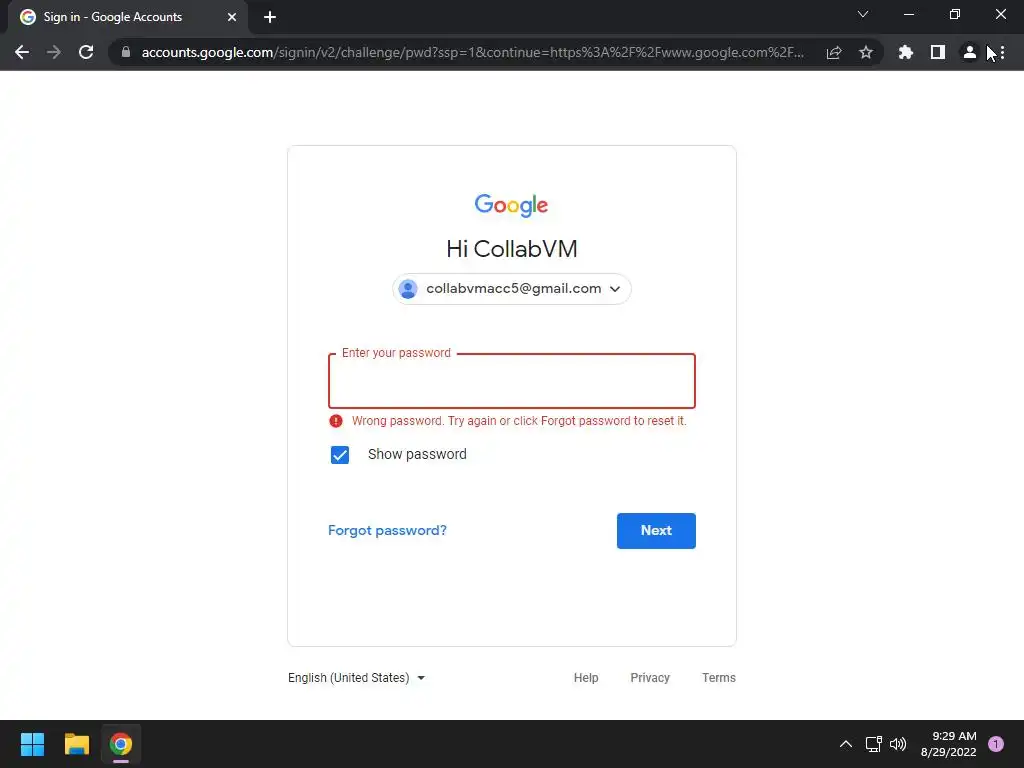Click the forward navigation arrow

point(54,52)
